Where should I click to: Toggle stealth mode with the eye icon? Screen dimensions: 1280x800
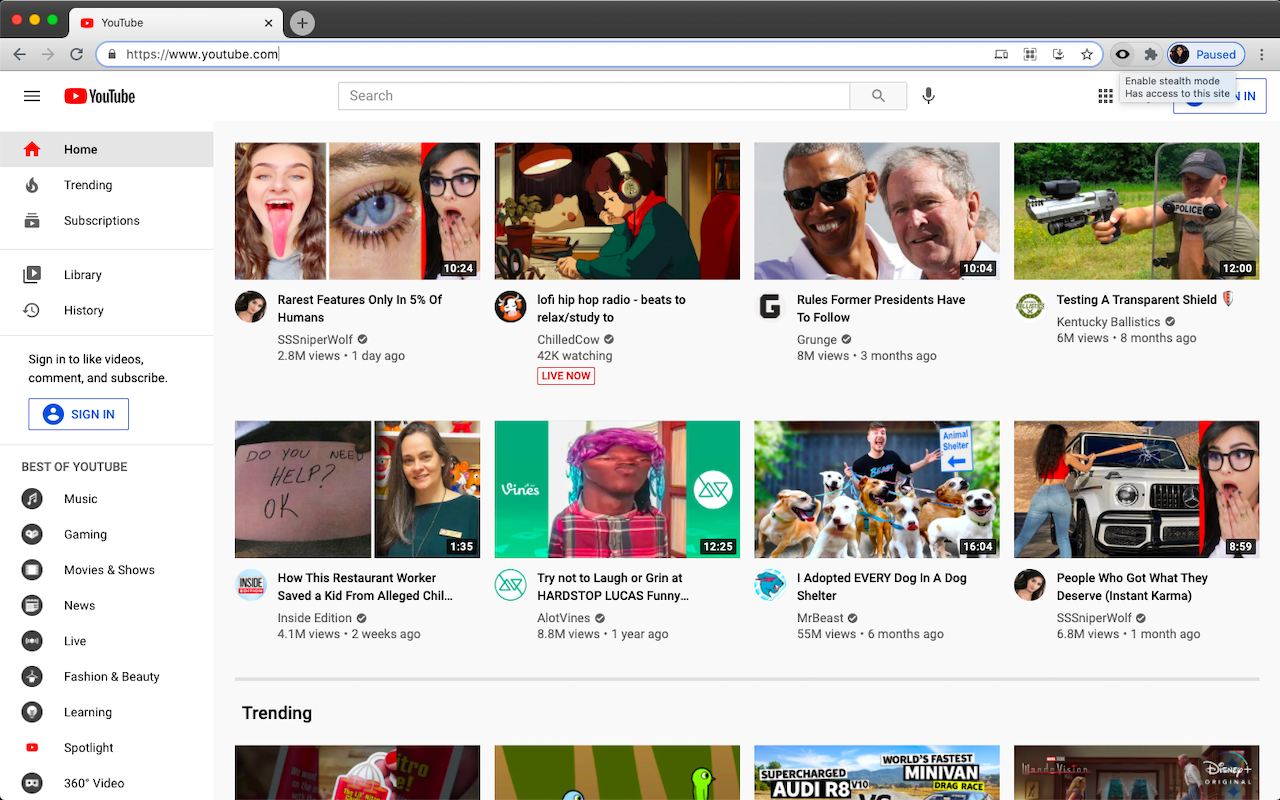(x=1122, y=54)
